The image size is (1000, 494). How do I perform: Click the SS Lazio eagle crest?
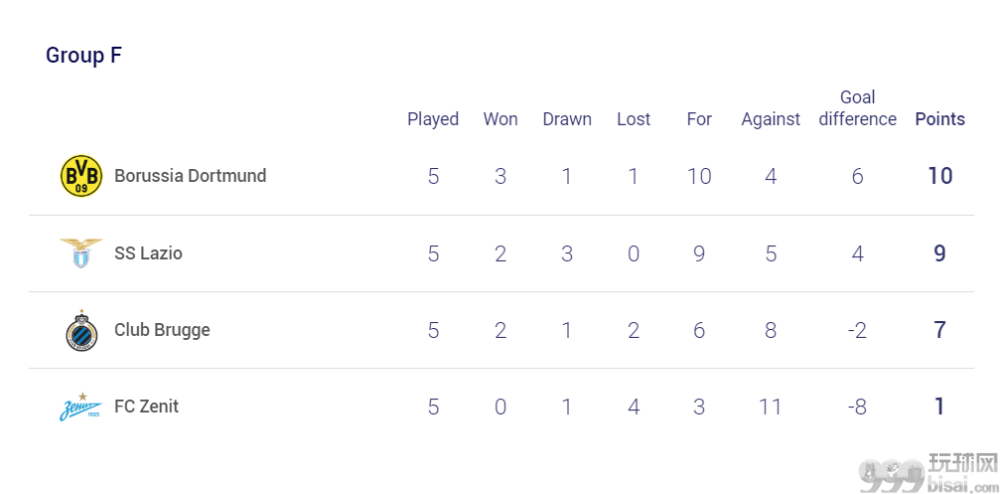coord(81,253)
